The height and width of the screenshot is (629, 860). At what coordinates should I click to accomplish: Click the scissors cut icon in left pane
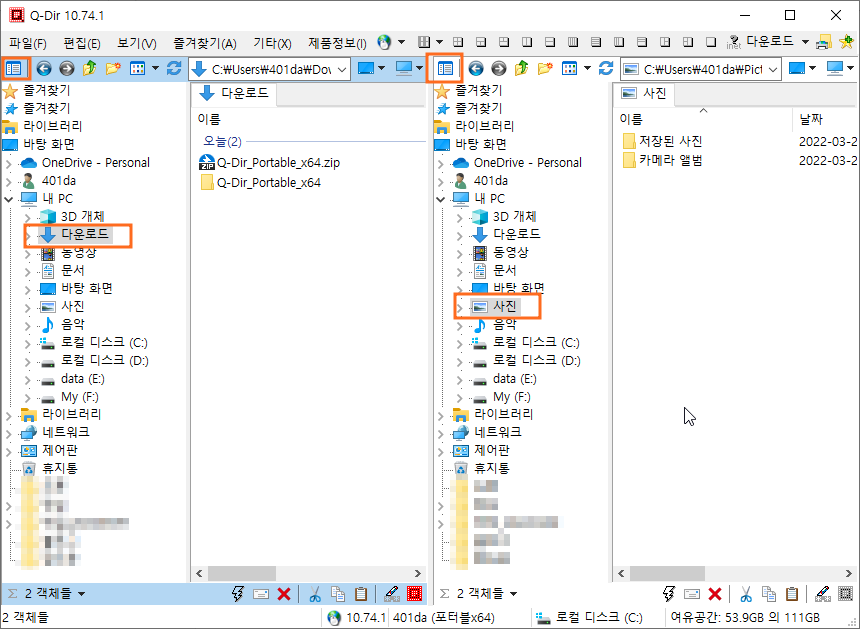coord(315,594)
